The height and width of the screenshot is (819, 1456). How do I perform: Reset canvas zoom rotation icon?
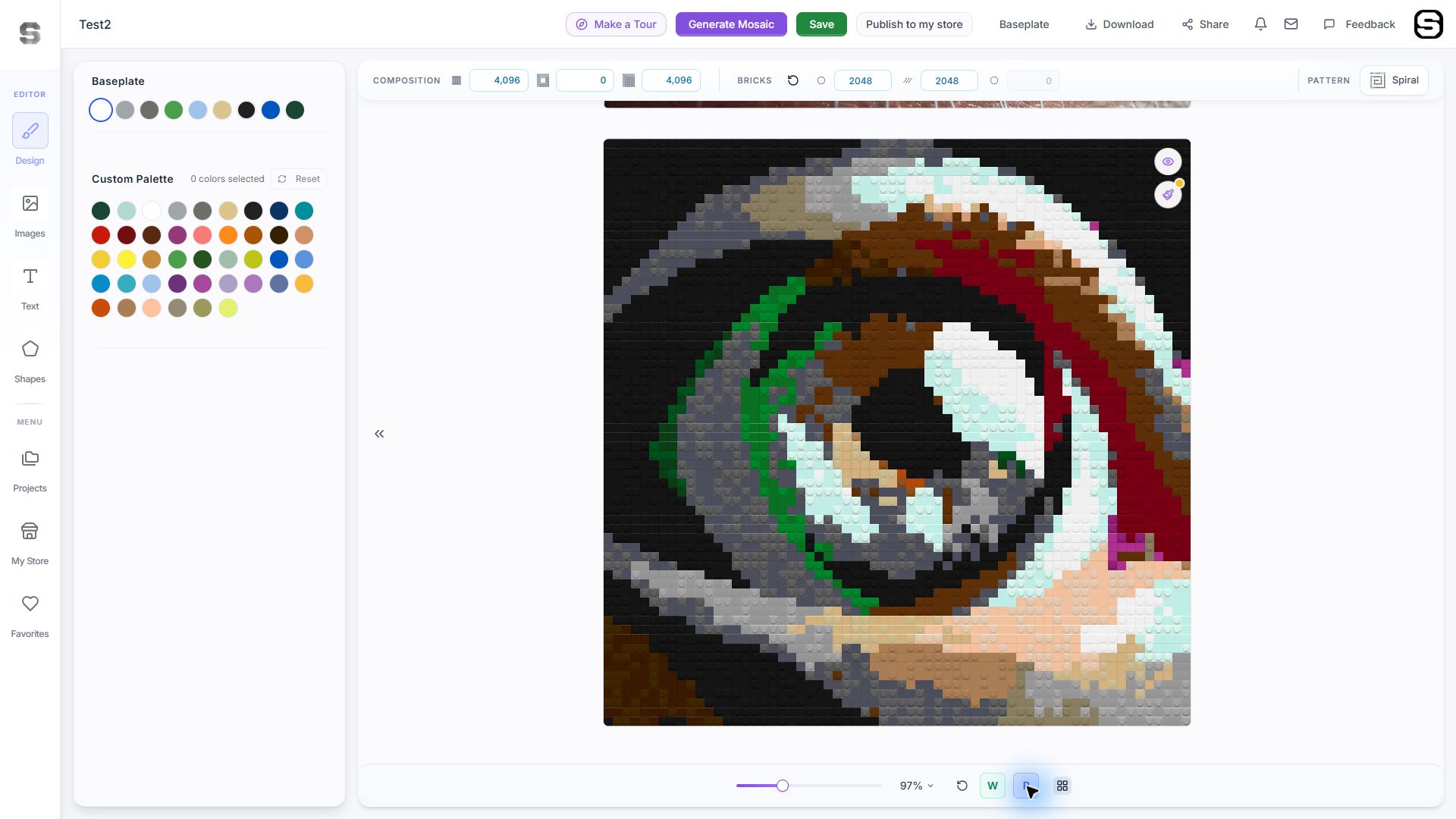pos(962,786)
